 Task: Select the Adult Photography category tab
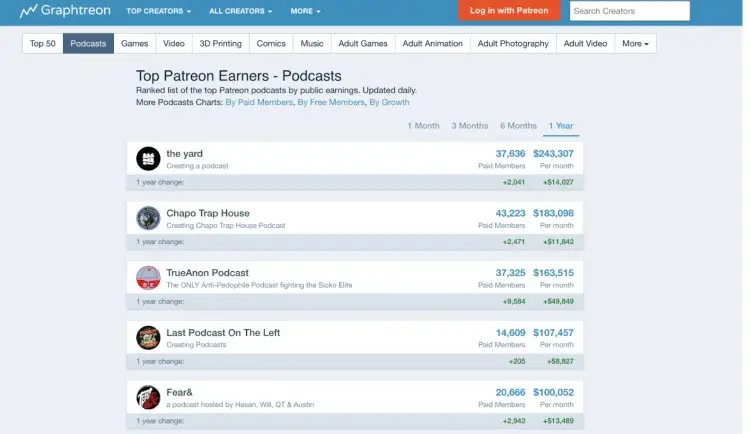(x=513, y=44)
